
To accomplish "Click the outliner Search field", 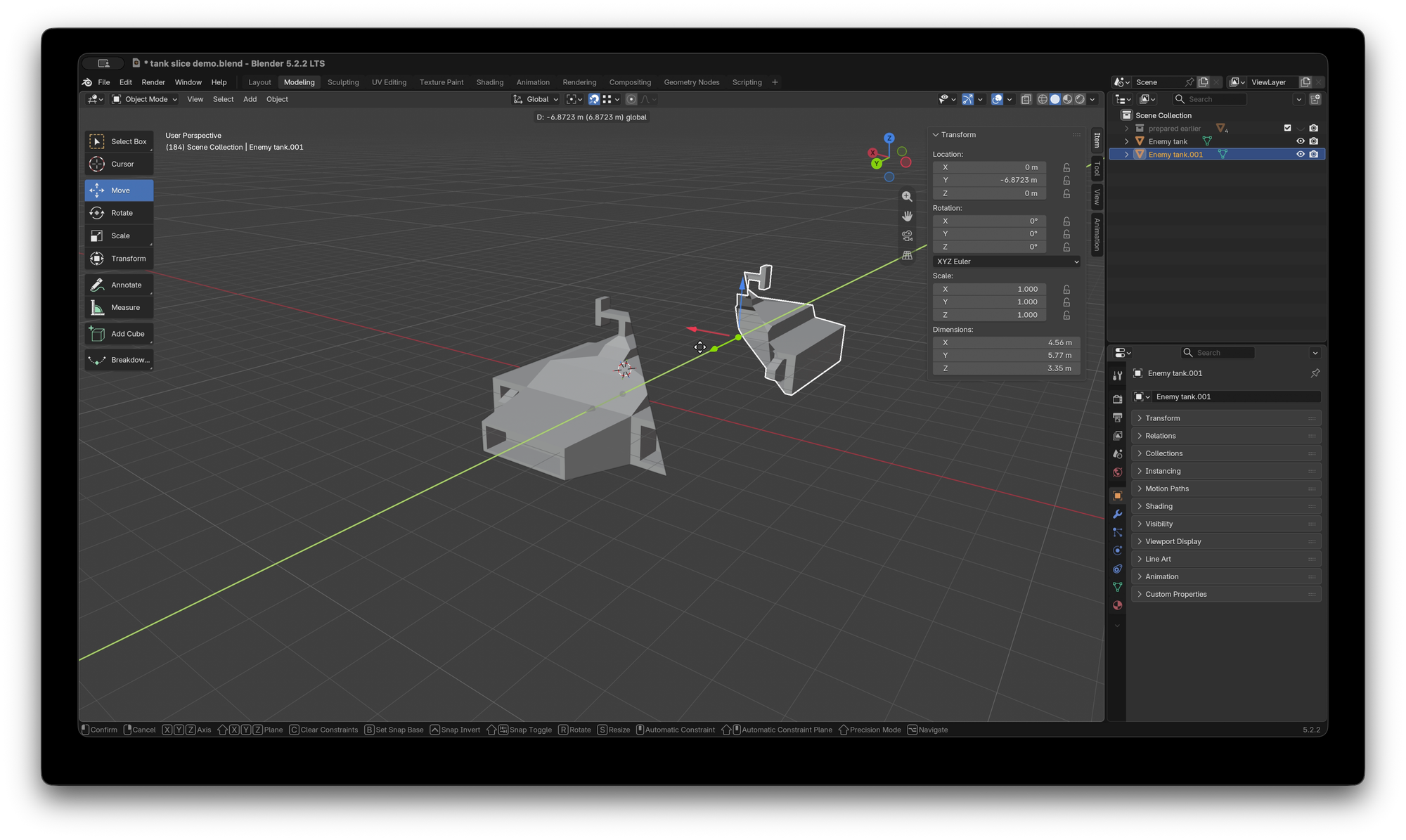I will (x=1209, y=99).
